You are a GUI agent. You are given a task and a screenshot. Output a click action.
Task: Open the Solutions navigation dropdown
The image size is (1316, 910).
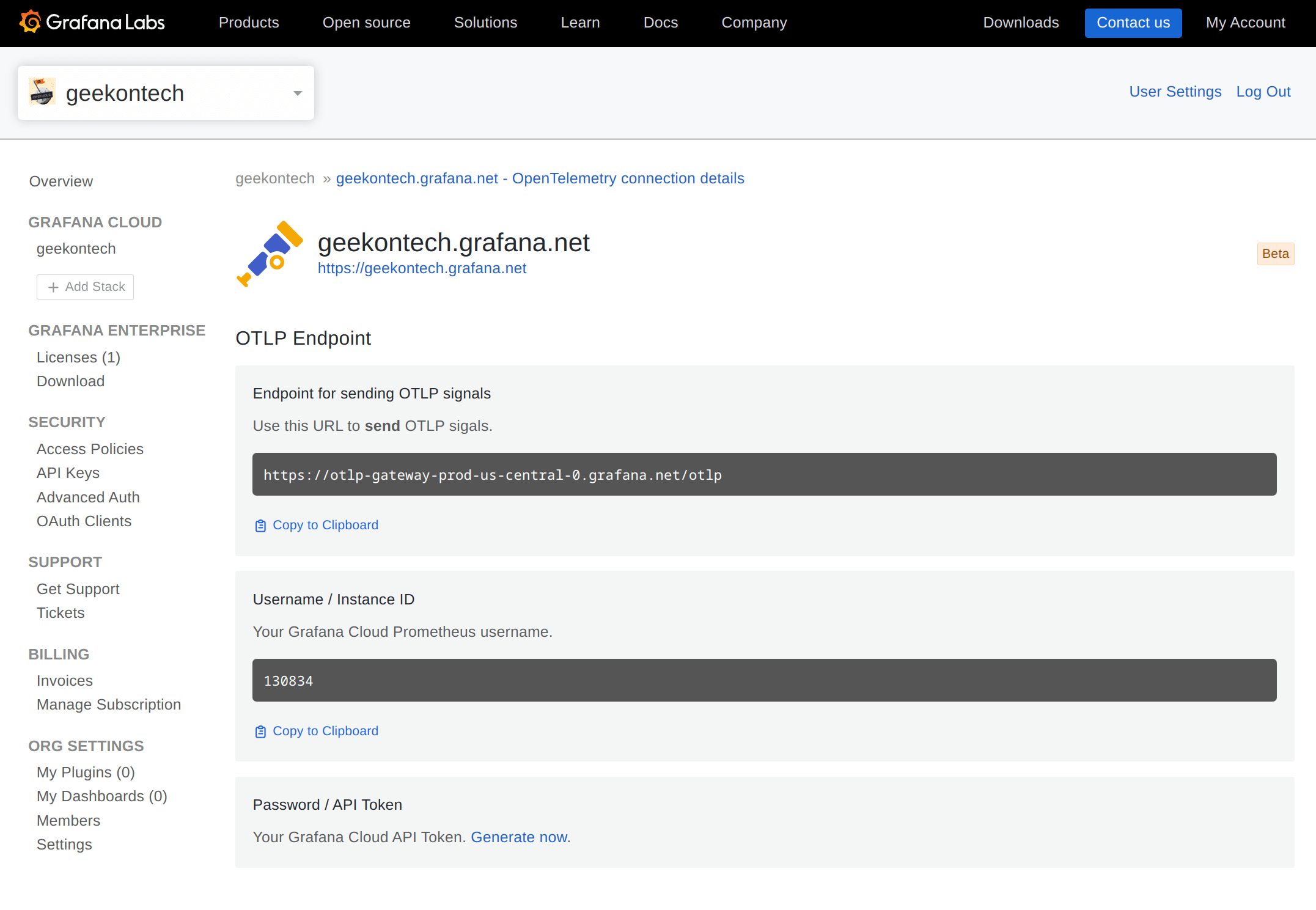tap(485, 23)
